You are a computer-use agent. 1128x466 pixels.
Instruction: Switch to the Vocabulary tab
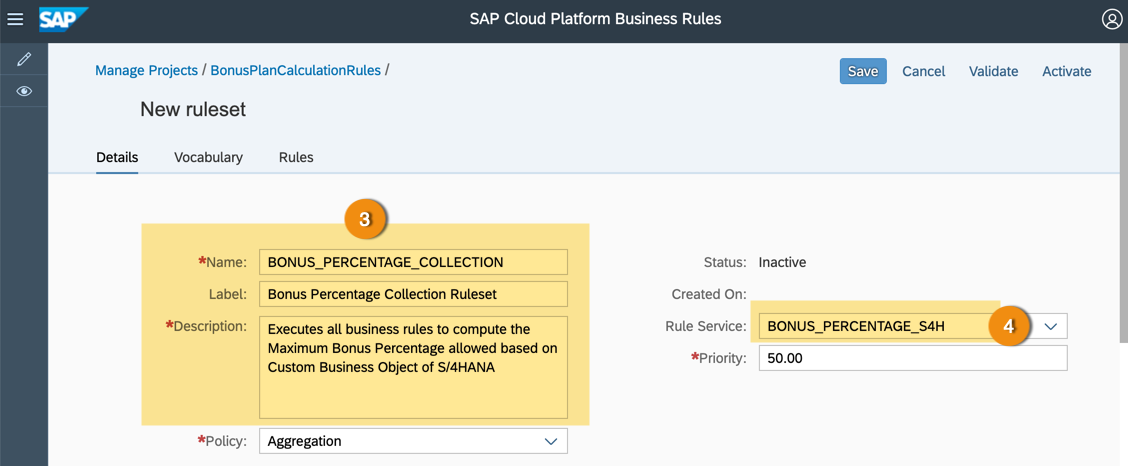coord(209,157)
